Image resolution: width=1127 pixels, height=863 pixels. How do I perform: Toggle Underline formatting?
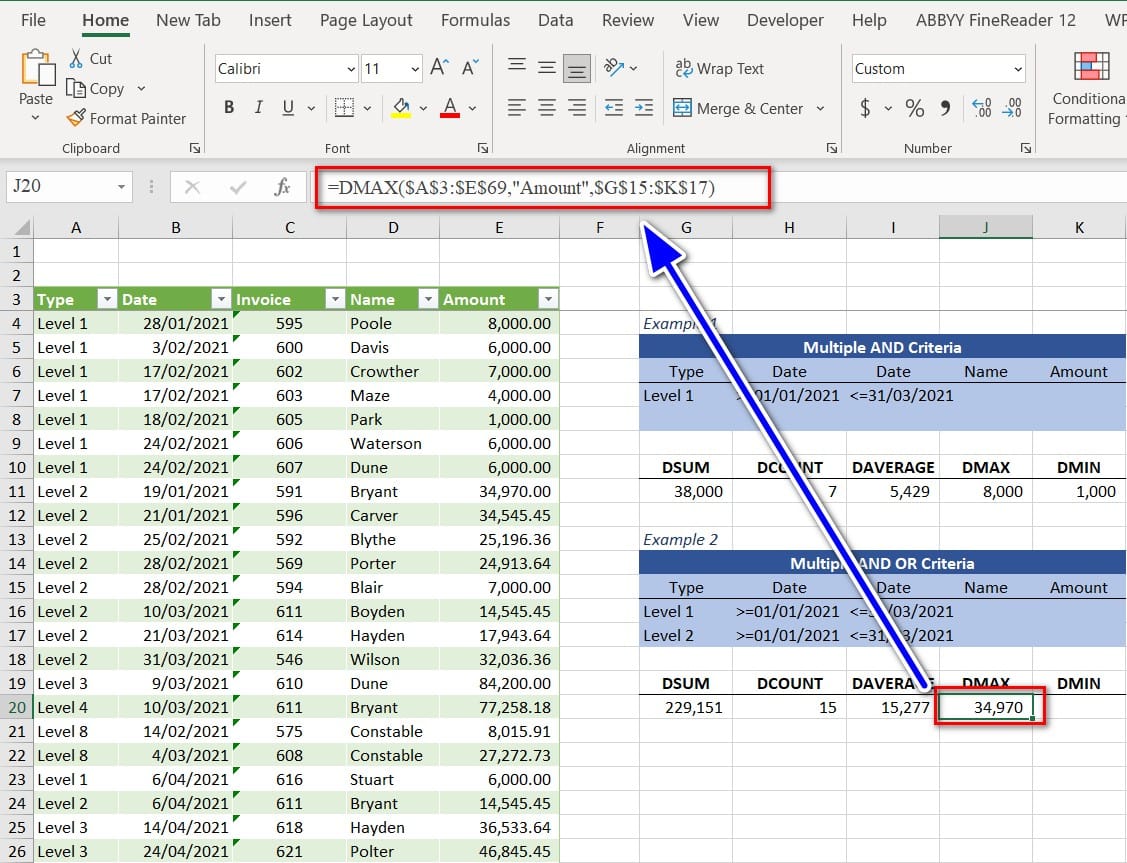click(288, 108)
